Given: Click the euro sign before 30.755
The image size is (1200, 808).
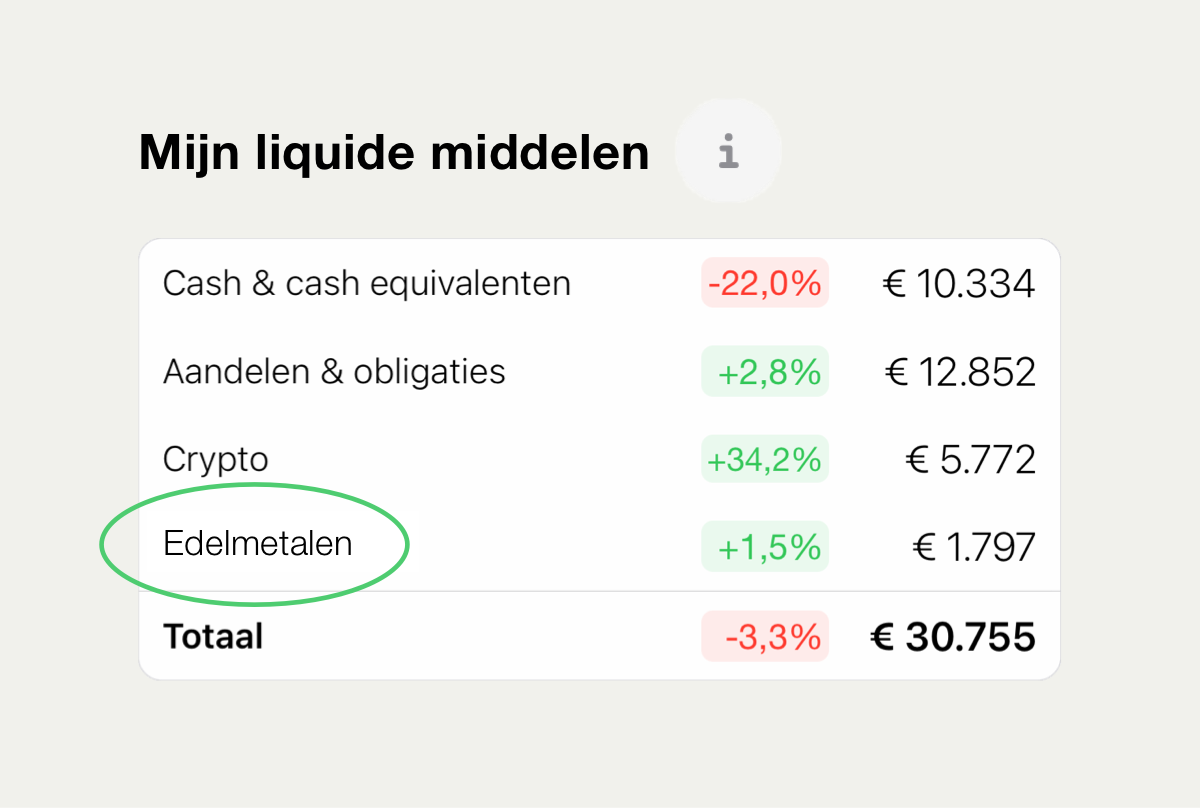Looking at the screenshot, I should point(882,637).
